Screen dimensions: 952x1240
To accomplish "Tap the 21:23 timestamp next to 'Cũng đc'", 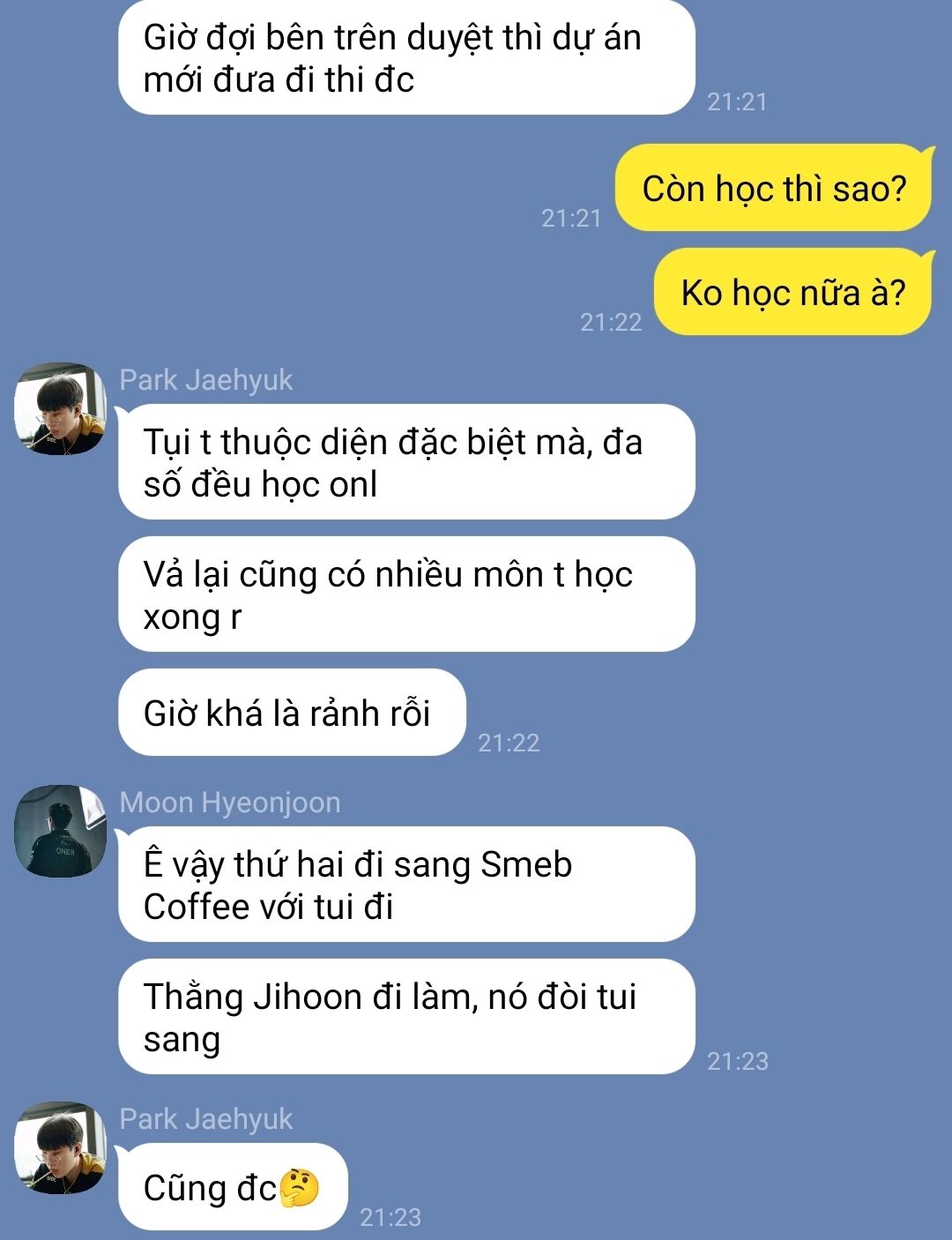I will pos(390,1217).
